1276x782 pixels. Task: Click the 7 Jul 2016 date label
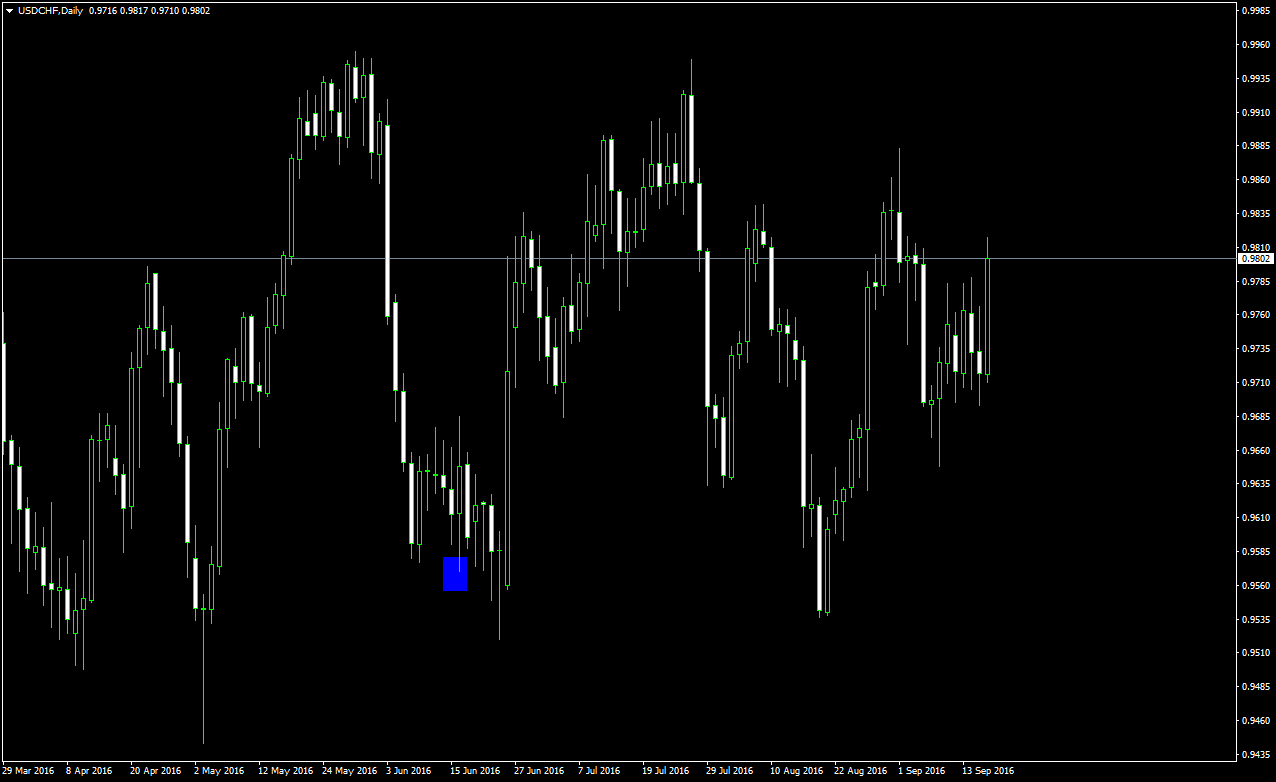[x=599, y=771]
